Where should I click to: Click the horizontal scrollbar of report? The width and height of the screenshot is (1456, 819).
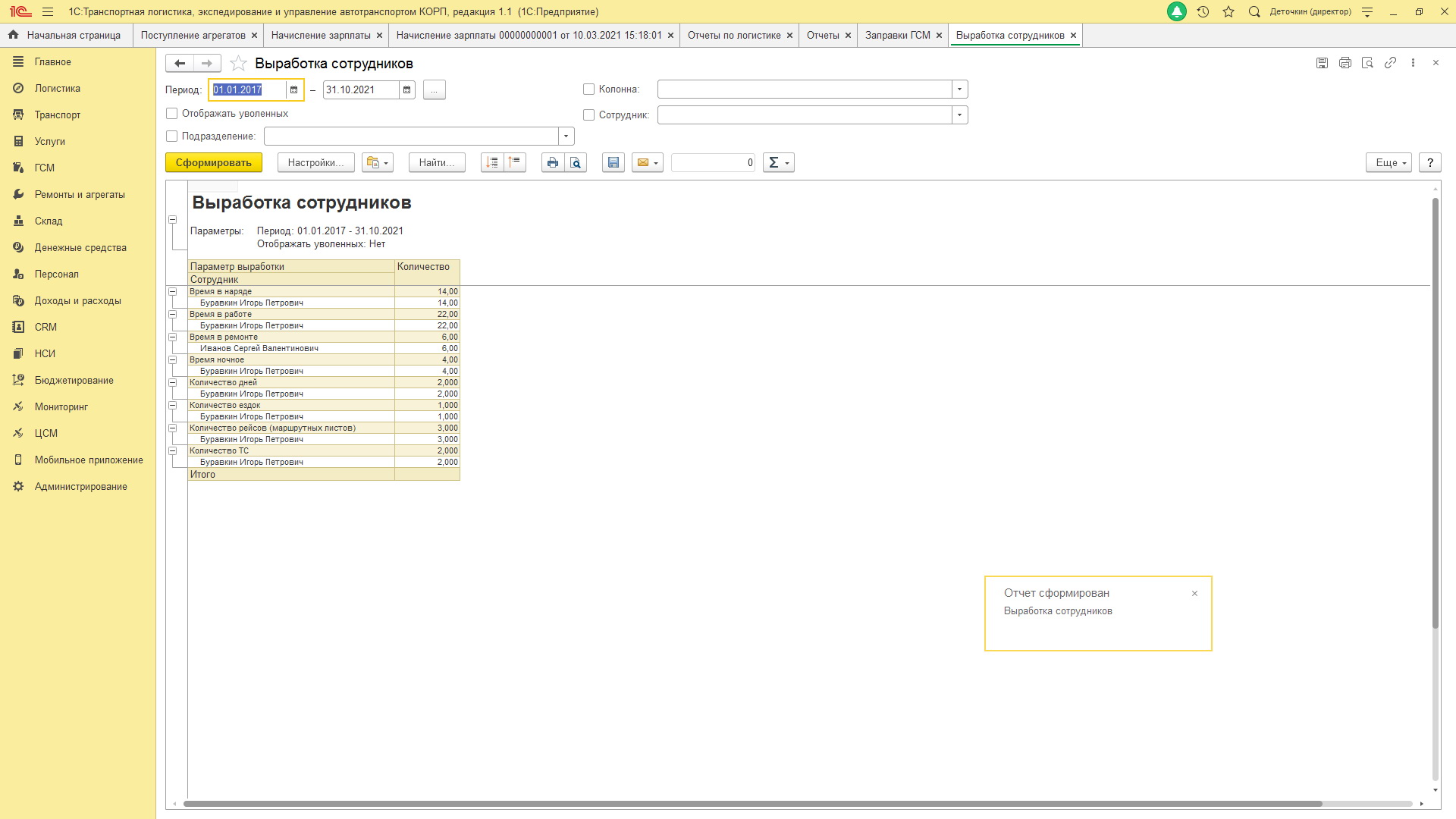click(x=752, y=803)
